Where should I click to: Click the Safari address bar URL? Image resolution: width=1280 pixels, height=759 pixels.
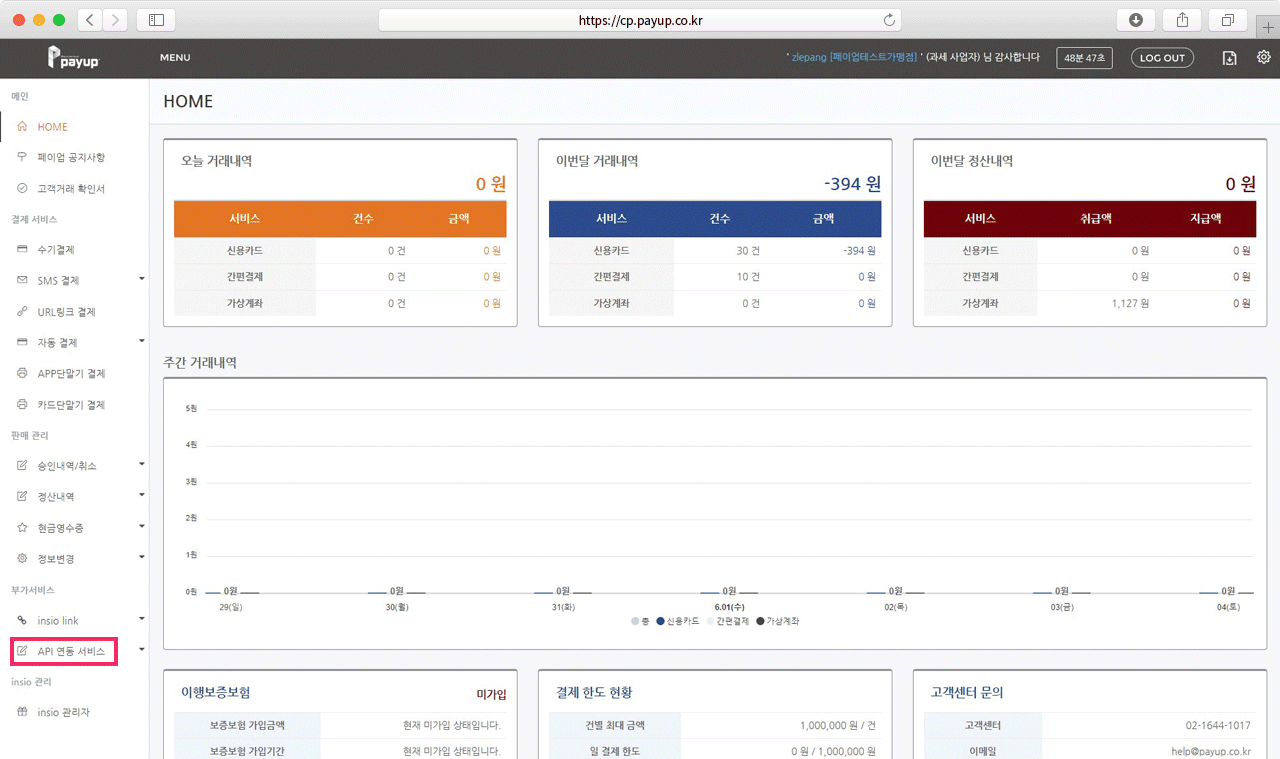[x=640, y=20]
